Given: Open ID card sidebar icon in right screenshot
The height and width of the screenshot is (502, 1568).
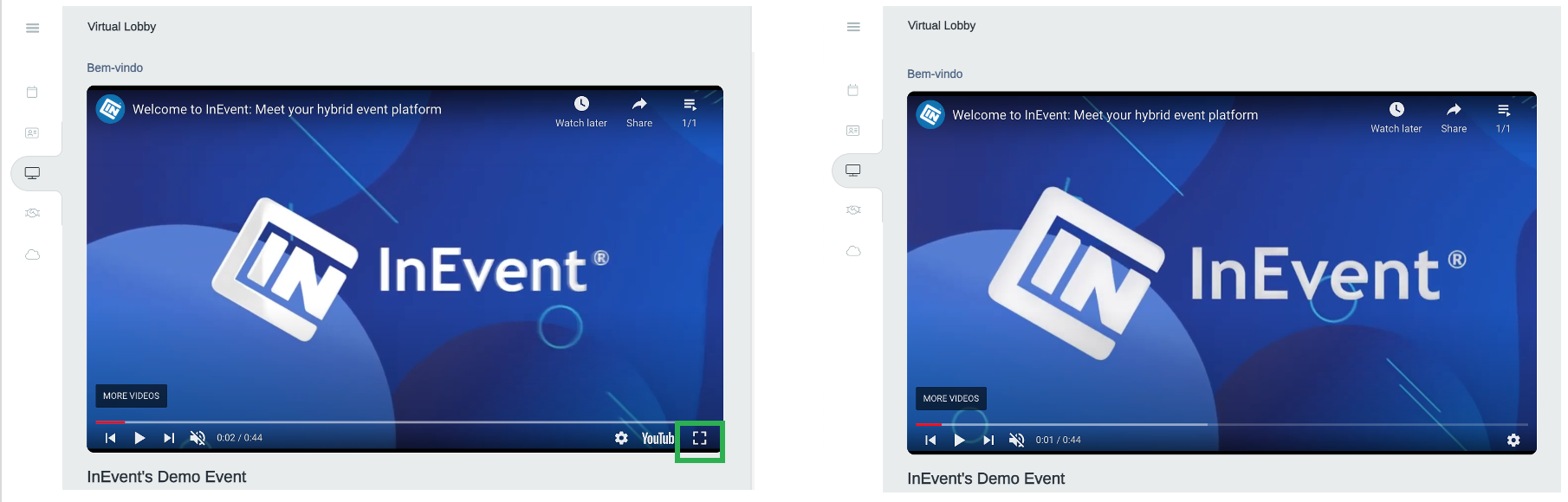Looking at the screenshot, I should click(853, 131).
